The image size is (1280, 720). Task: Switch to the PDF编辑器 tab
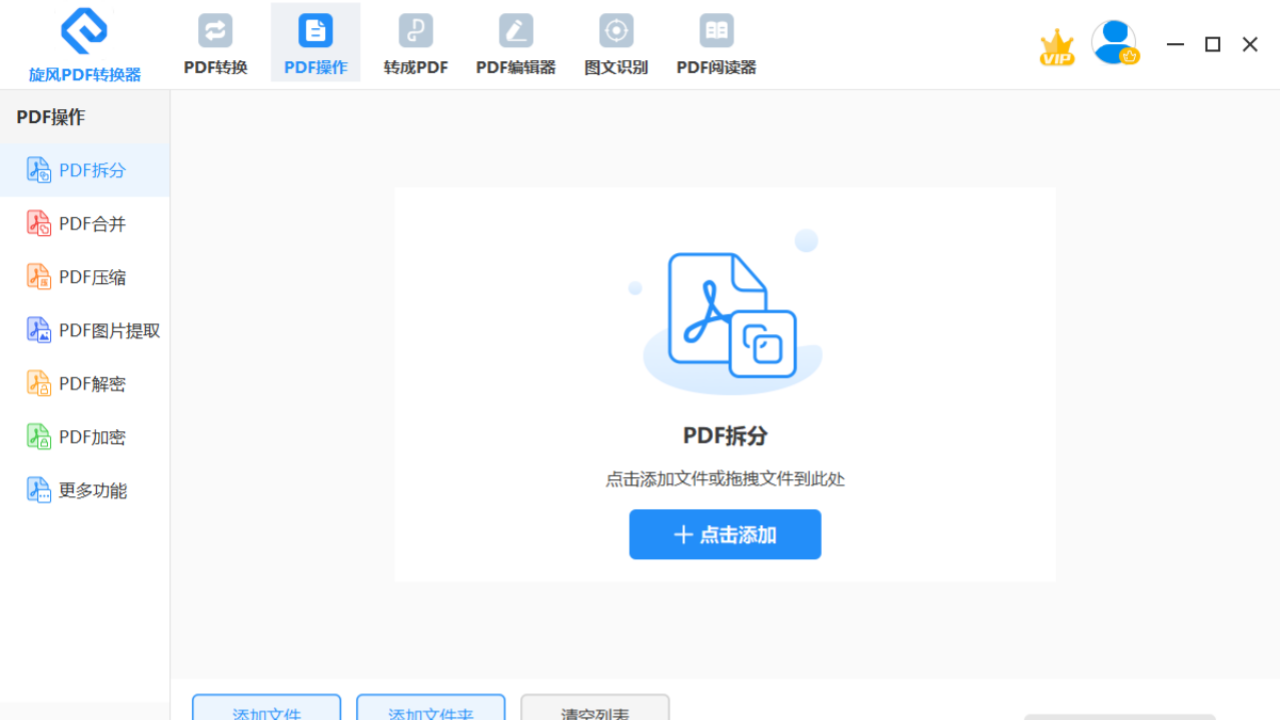515,42
